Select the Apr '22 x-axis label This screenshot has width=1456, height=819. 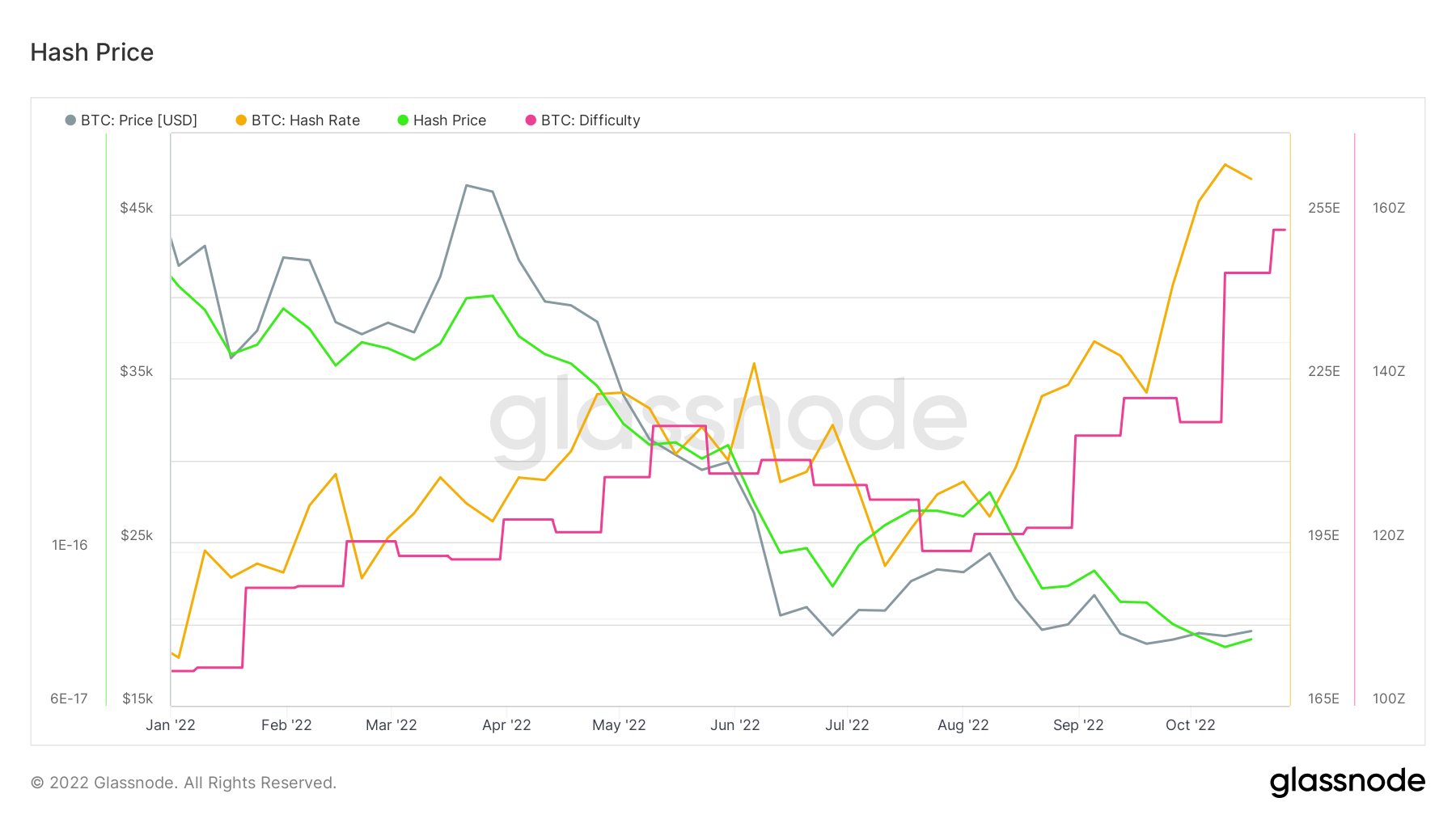click(x=506, y=725)
